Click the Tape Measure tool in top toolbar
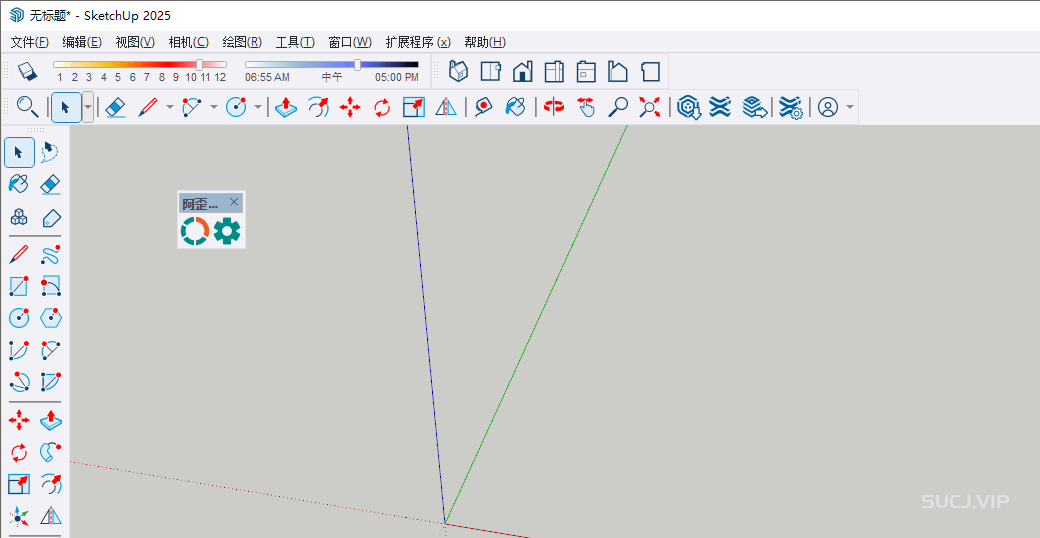1040x538 pixels. click(x=483, y=107)
